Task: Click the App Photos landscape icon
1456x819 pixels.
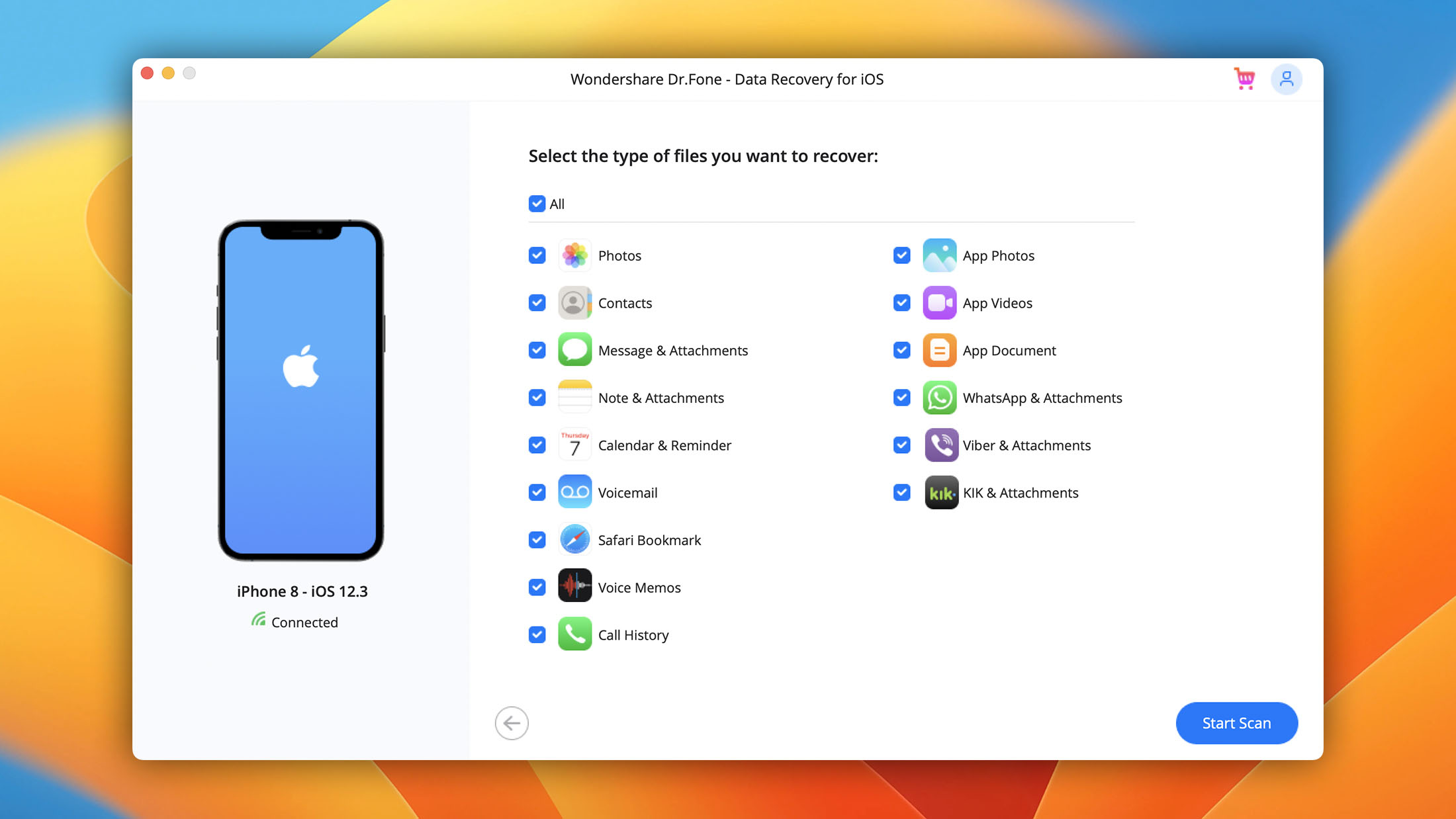Action: (940, 255)
